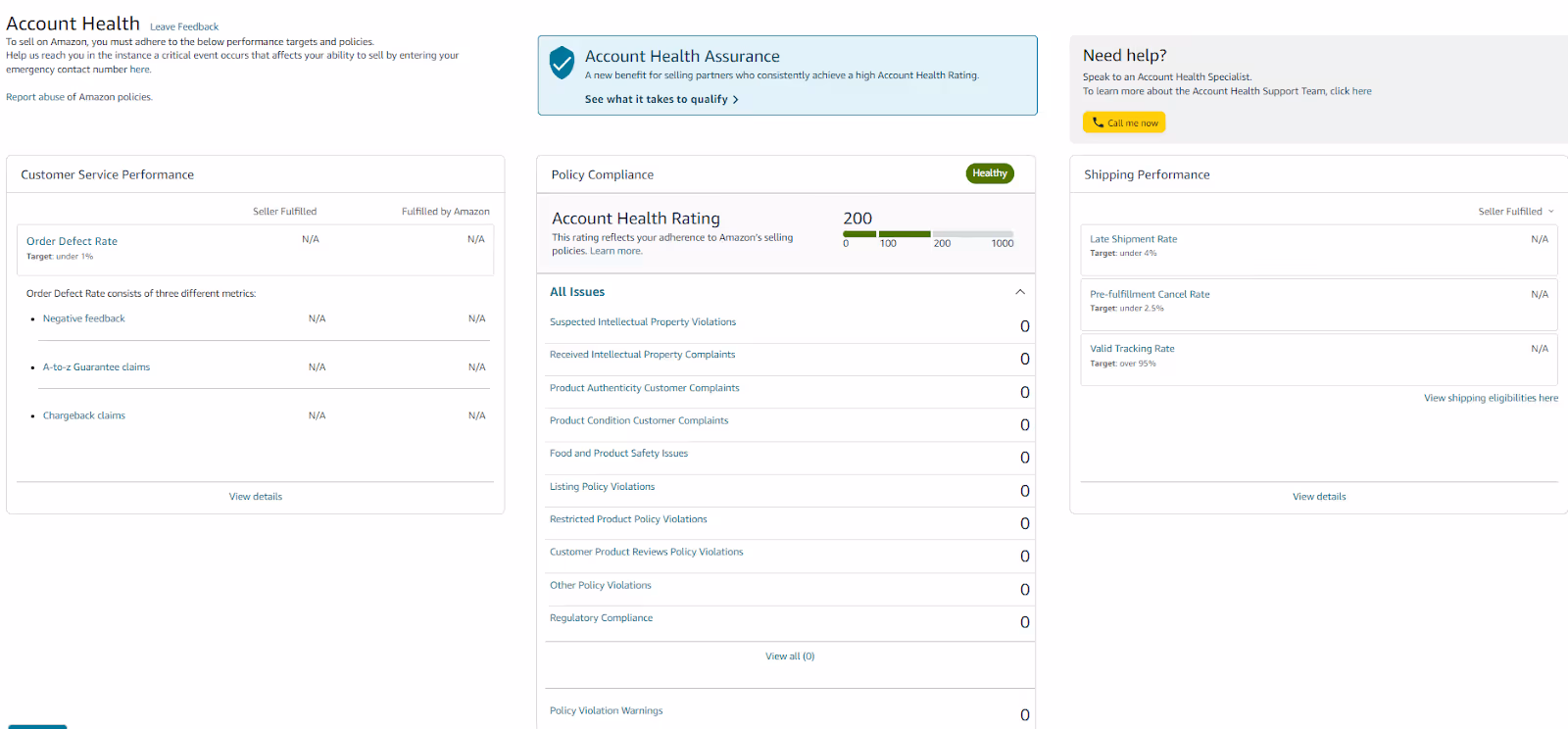
Task: Open Late Shipment Rate link
Action: tap(1134, 239)
